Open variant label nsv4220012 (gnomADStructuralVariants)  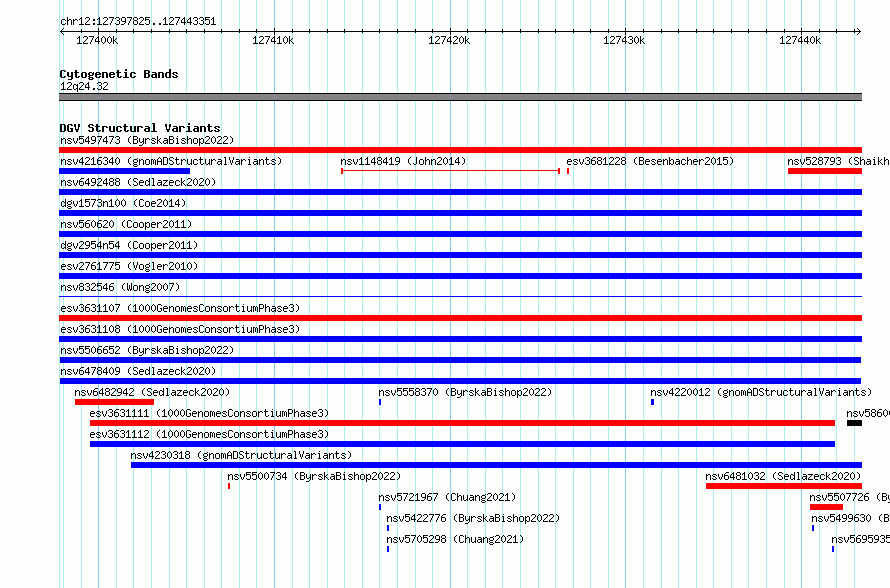761,392
